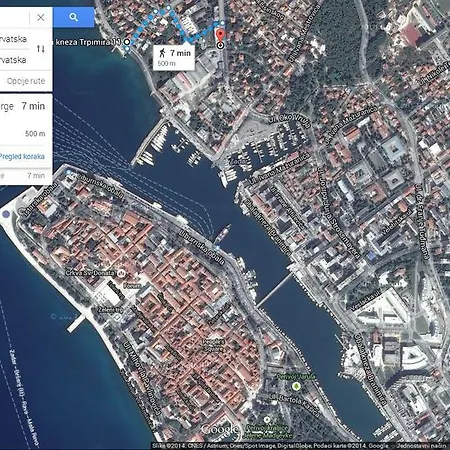Viewport: 450px width, 450px height.
Task: Click the blue ferry marker on Liburnska obala
Action: (x=218, y=248)
